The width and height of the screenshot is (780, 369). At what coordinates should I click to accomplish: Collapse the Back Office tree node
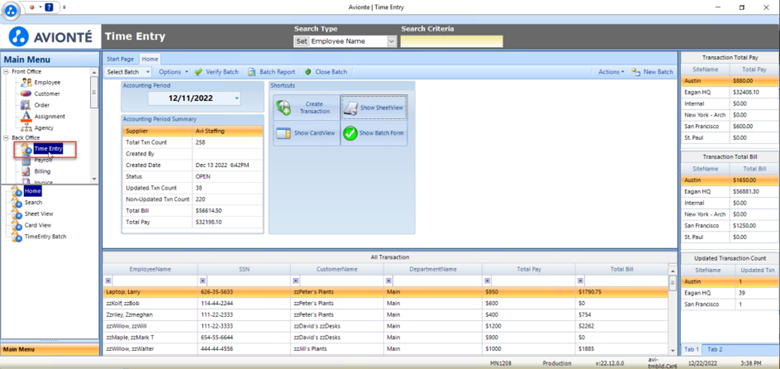pyautogui.click(x=6, y=138)
